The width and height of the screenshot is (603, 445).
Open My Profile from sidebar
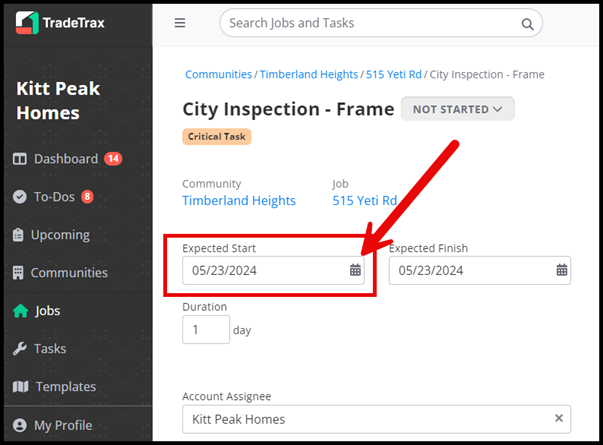point(63,425)
